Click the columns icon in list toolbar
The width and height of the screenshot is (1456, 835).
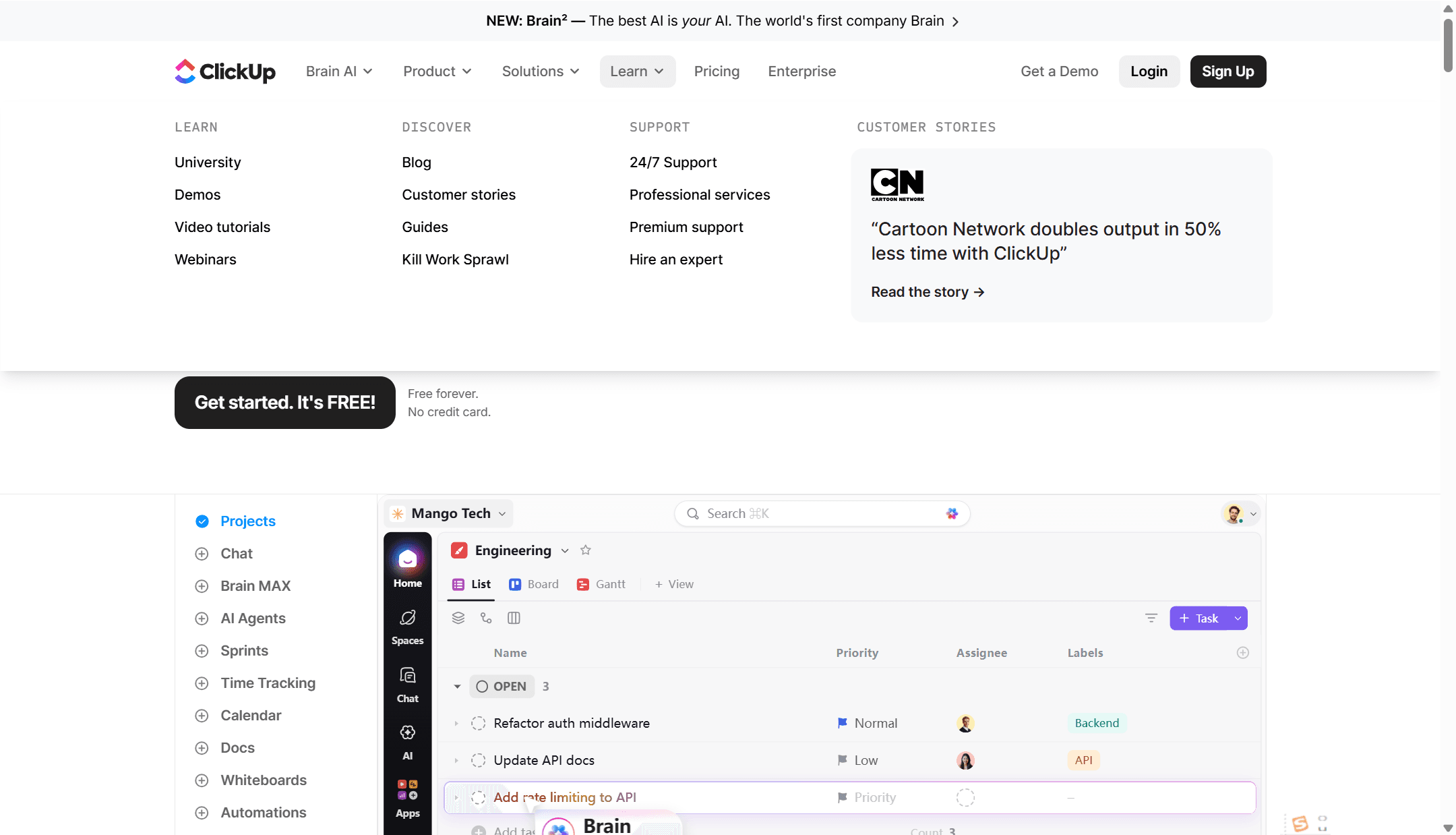pyautogui.click(x=514, y=618)
